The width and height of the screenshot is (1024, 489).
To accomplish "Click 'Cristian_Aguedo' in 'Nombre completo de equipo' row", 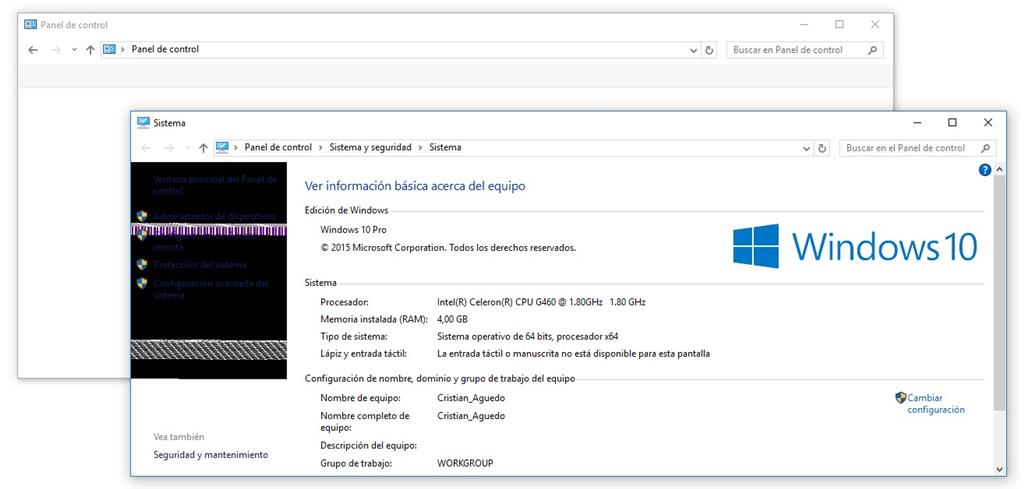I will coord(471,416).
